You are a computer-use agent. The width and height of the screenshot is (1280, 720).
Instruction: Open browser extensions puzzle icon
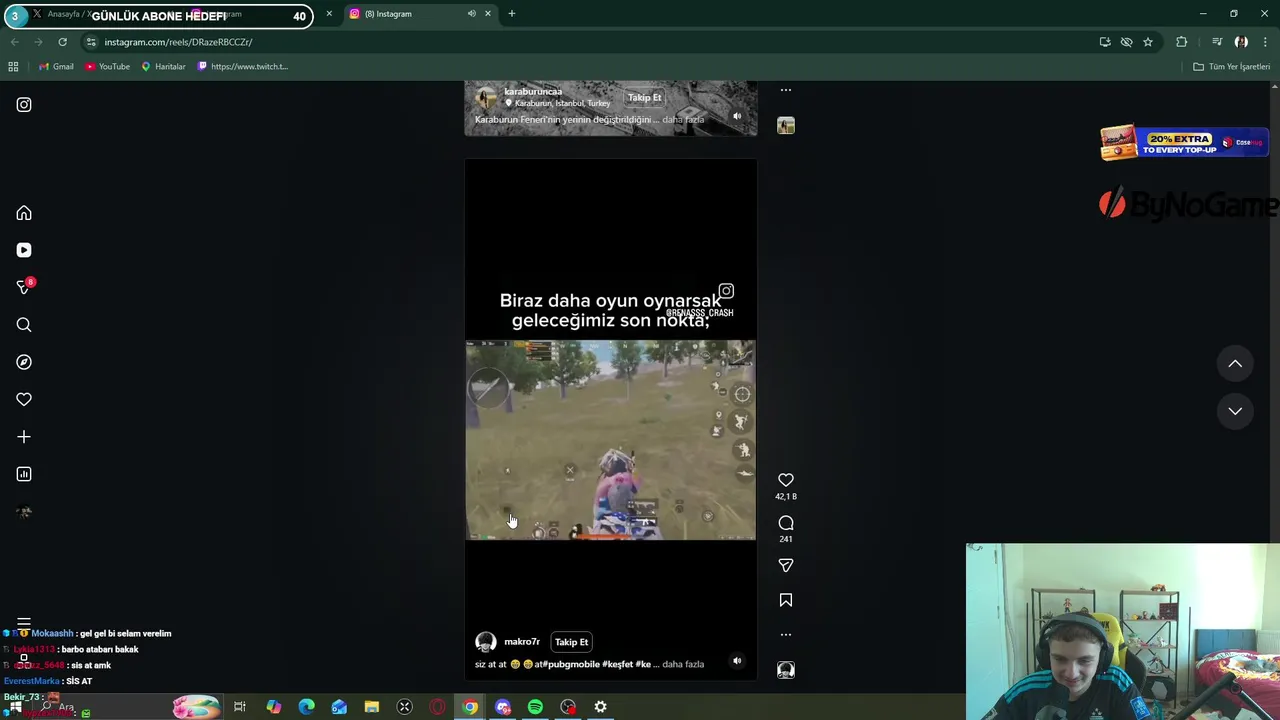[x=1182, y=42]
